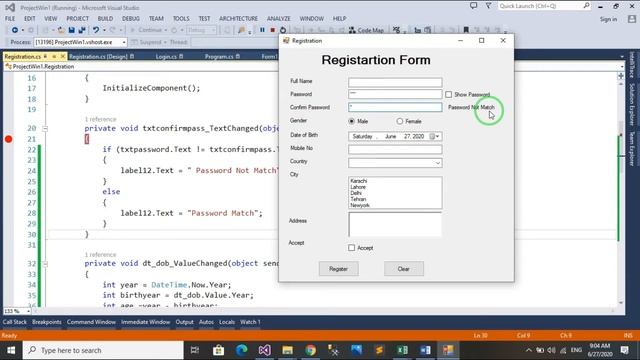Tick the Show Password checkbox

[x=449, y=94]
